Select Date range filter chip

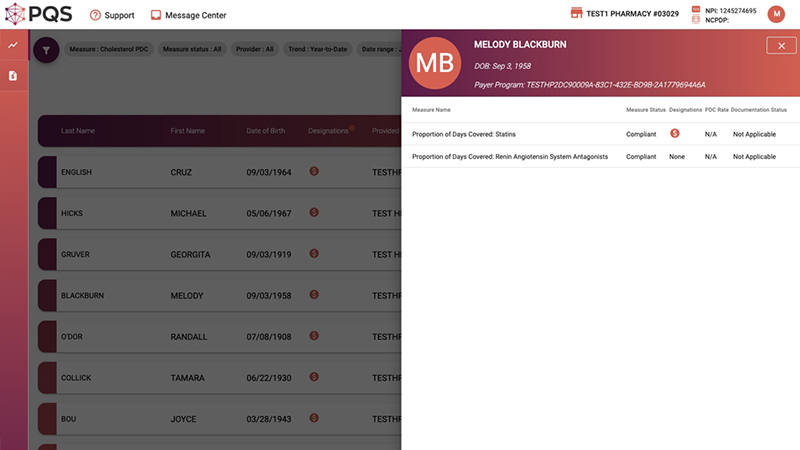click(x=379, y=49)
